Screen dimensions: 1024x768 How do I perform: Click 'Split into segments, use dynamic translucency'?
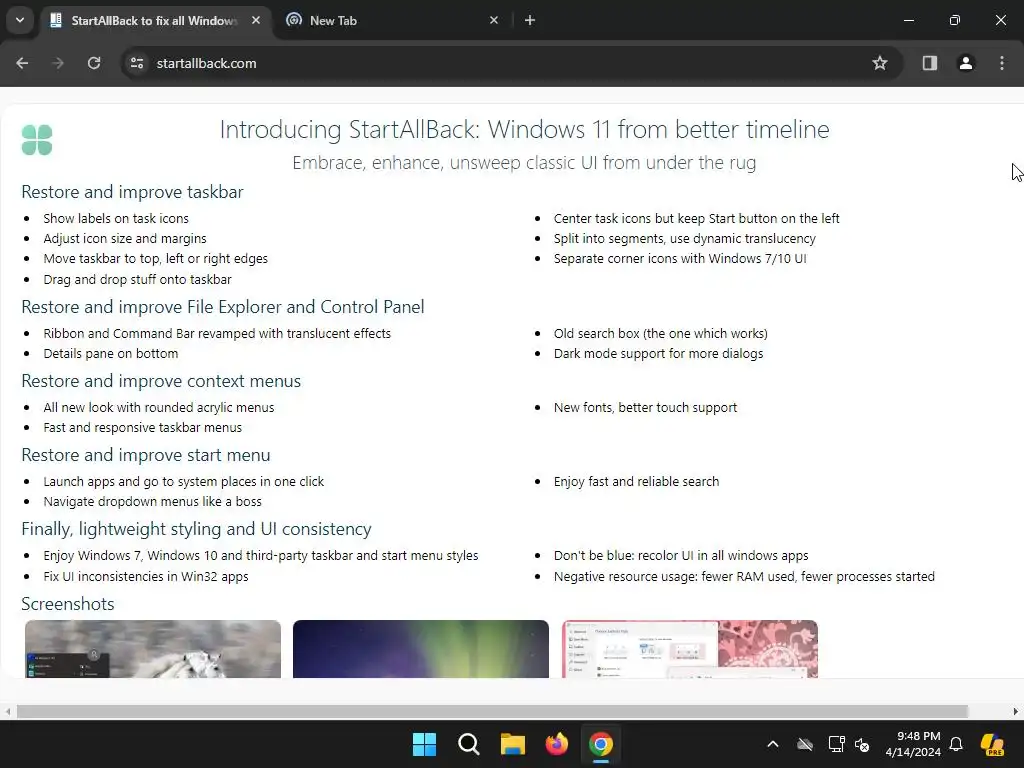pos(685,238)
